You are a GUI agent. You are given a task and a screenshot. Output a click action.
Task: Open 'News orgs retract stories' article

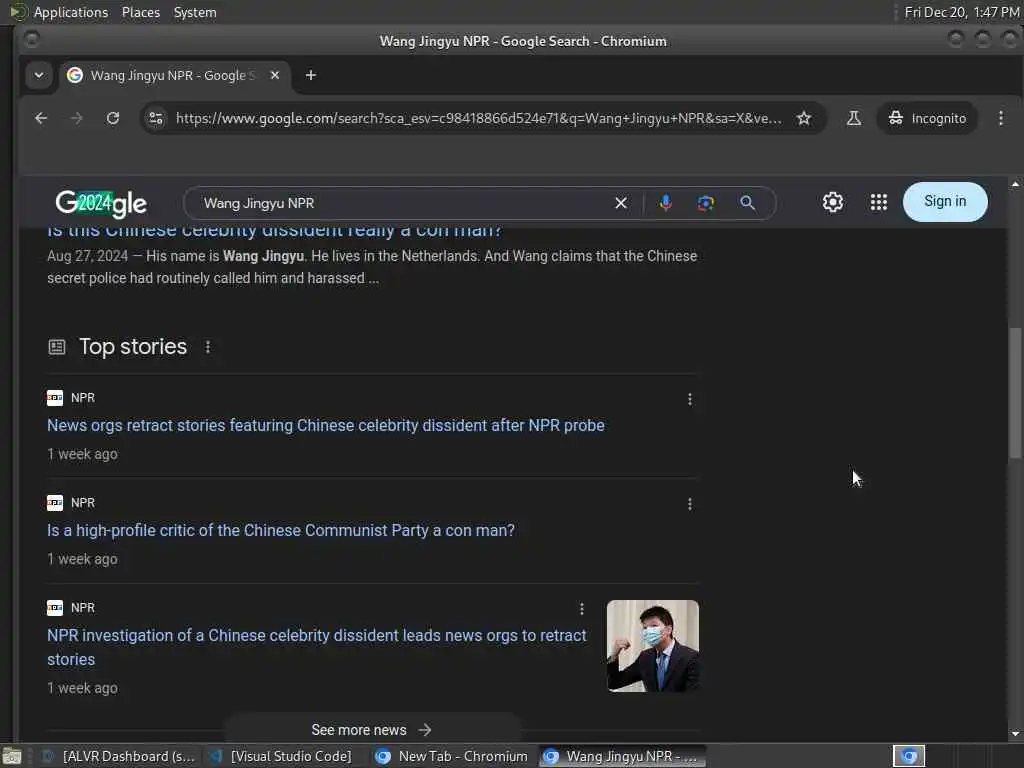click(x=325, y=426)
